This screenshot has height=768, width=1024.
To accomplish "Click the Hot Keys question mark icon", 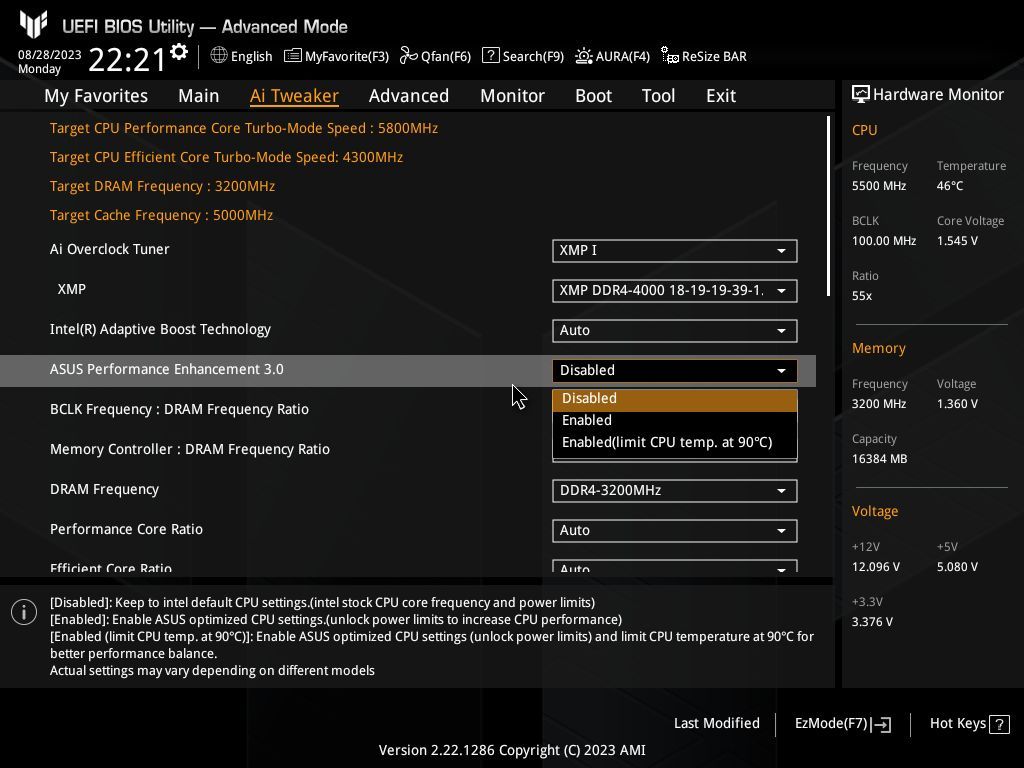I will (999, 724).
